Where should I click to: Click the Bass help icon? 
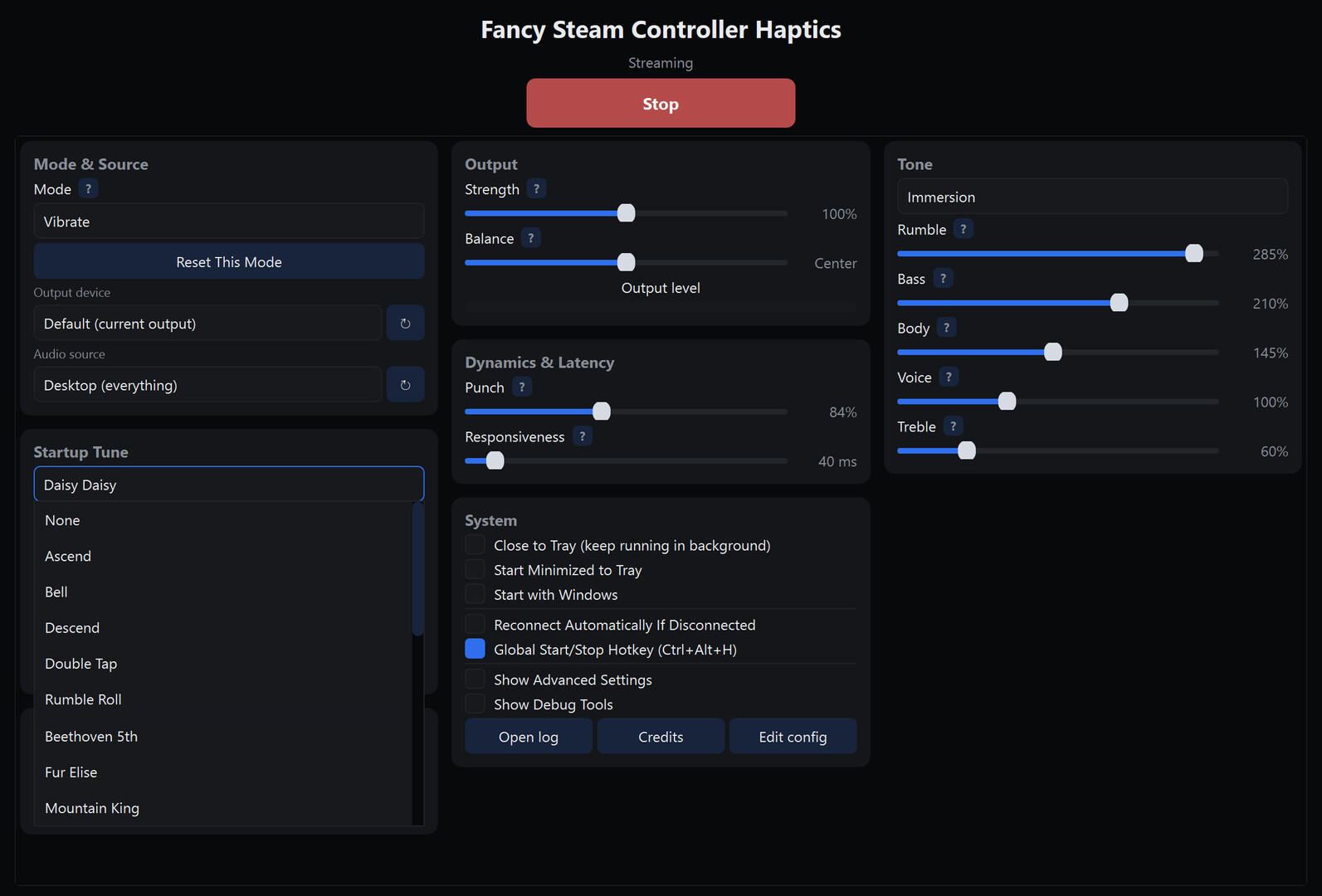point(943,279)
